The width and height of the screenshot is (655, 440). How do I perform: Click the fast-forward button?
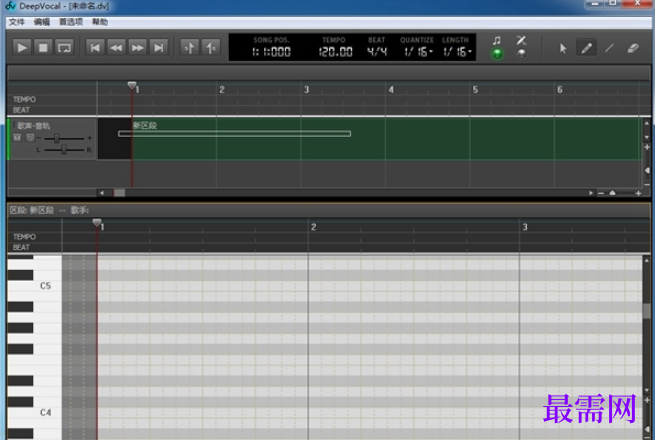(137, 48)
